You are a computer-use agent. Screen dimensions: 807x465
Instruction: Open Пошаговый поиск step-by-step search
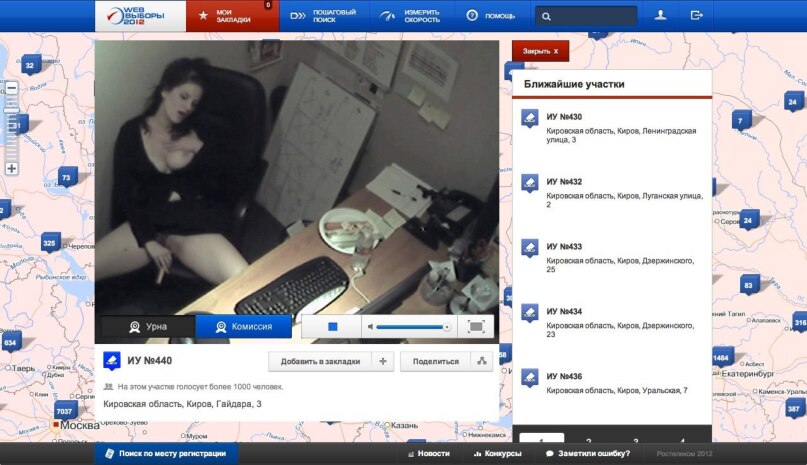(323, 15)
